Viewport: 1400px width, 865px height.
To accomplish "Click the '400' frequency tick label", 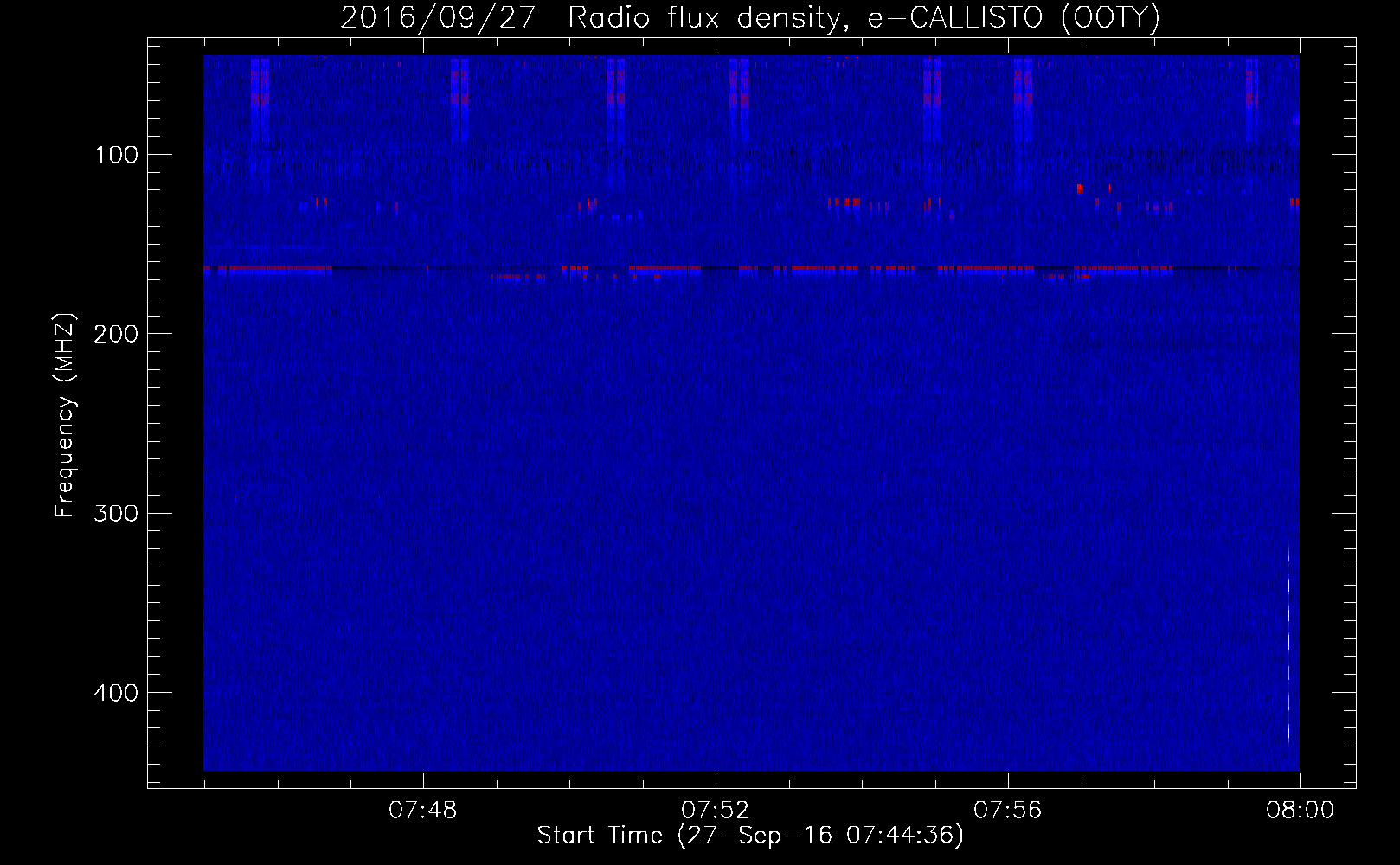I will point(115,693).
